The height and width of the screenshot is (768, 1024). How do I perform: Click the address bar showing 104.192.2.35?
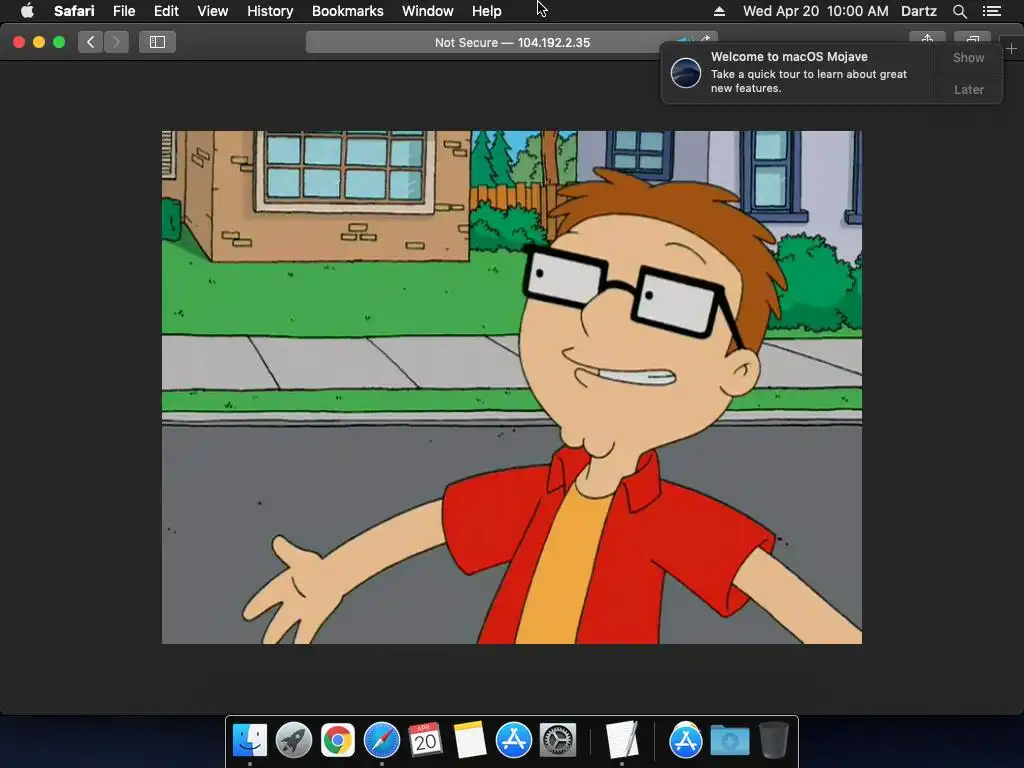[511, 42]
